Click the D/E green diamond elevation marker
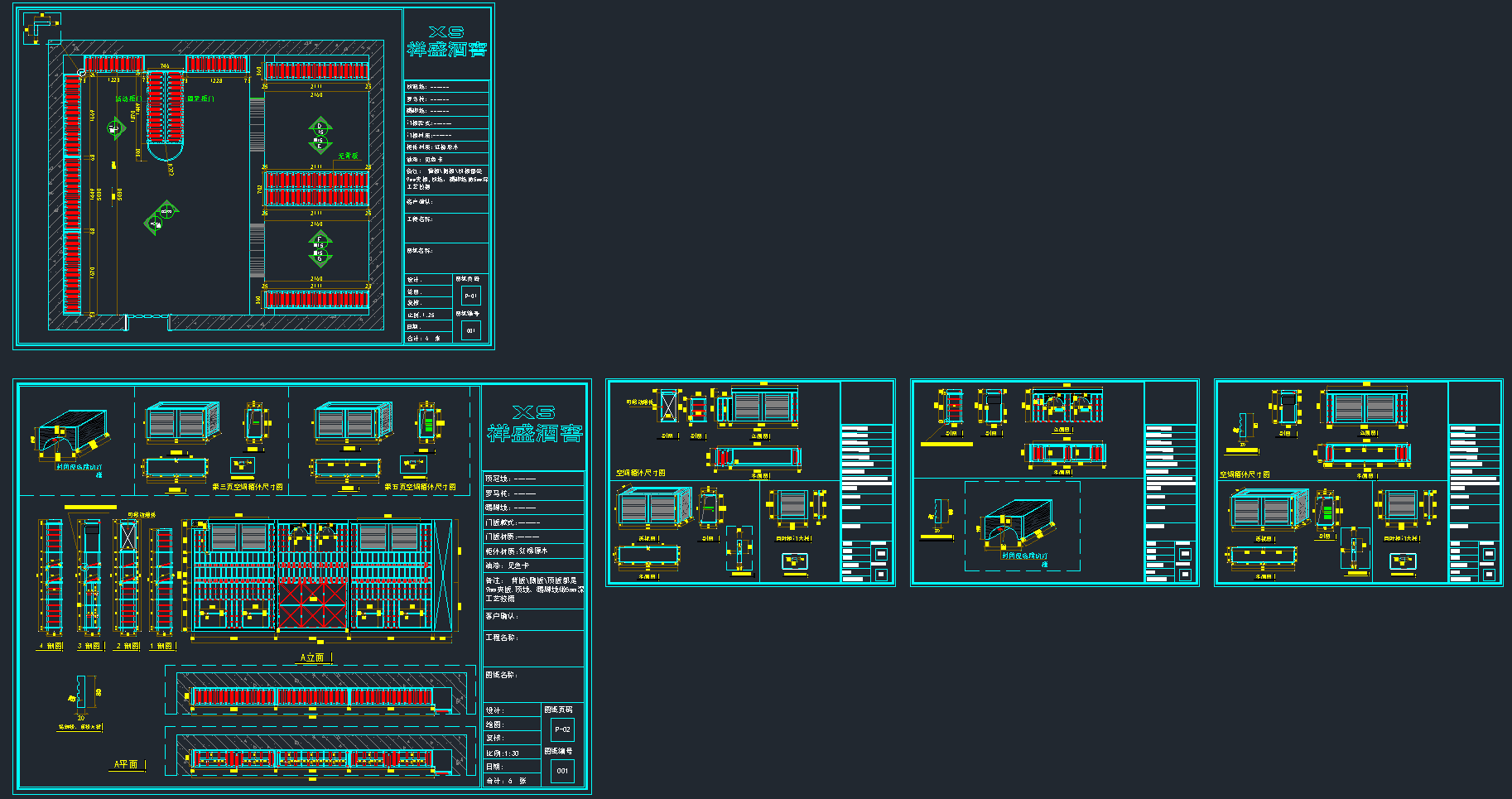Screen dimensions: 1512x799 [320, 137]
